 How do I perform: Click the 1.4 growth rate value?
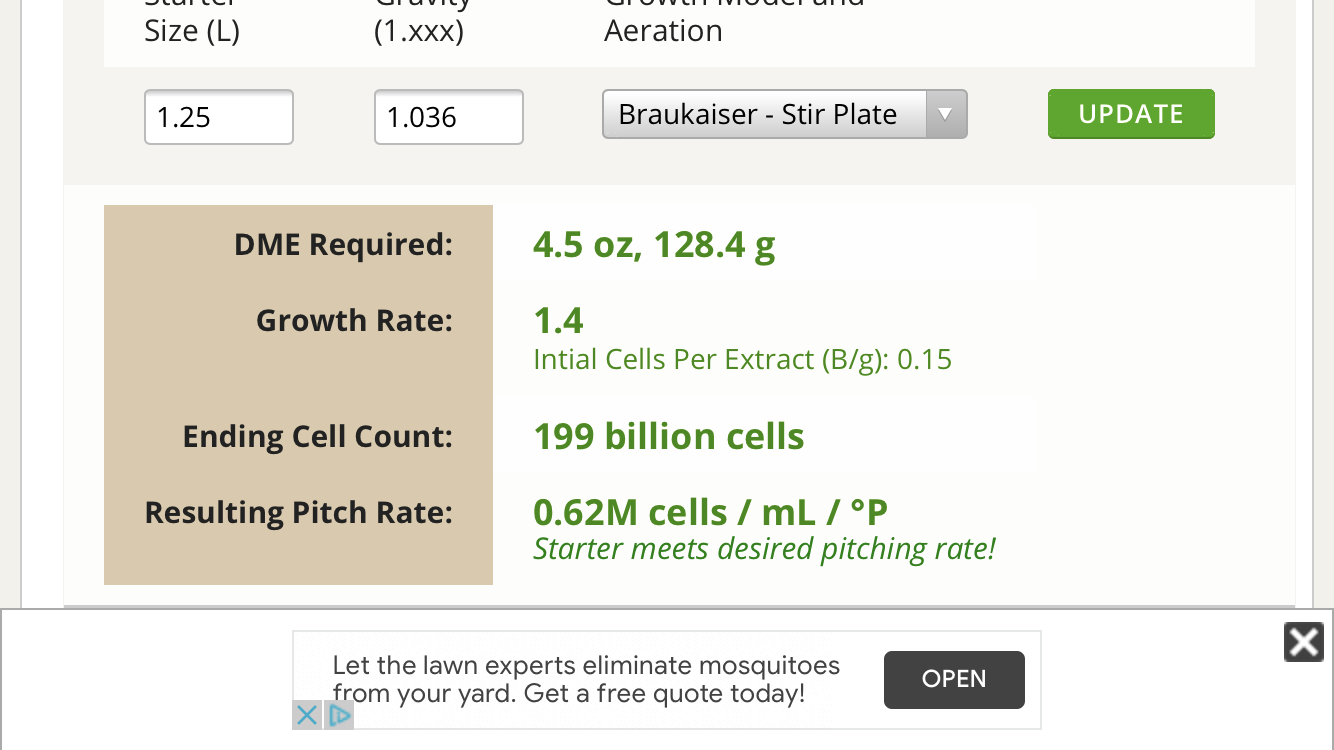pos(558,320)
